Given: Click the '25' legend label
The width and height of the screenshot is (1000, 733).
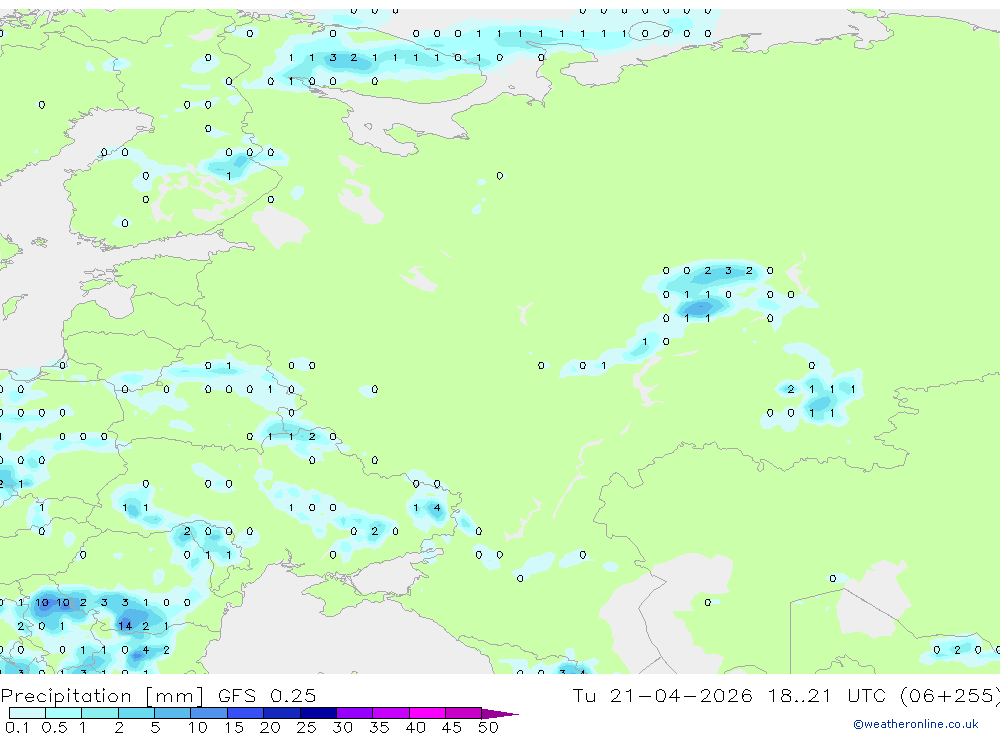Looking at the screenshot, I should click(x=306, y=727).
